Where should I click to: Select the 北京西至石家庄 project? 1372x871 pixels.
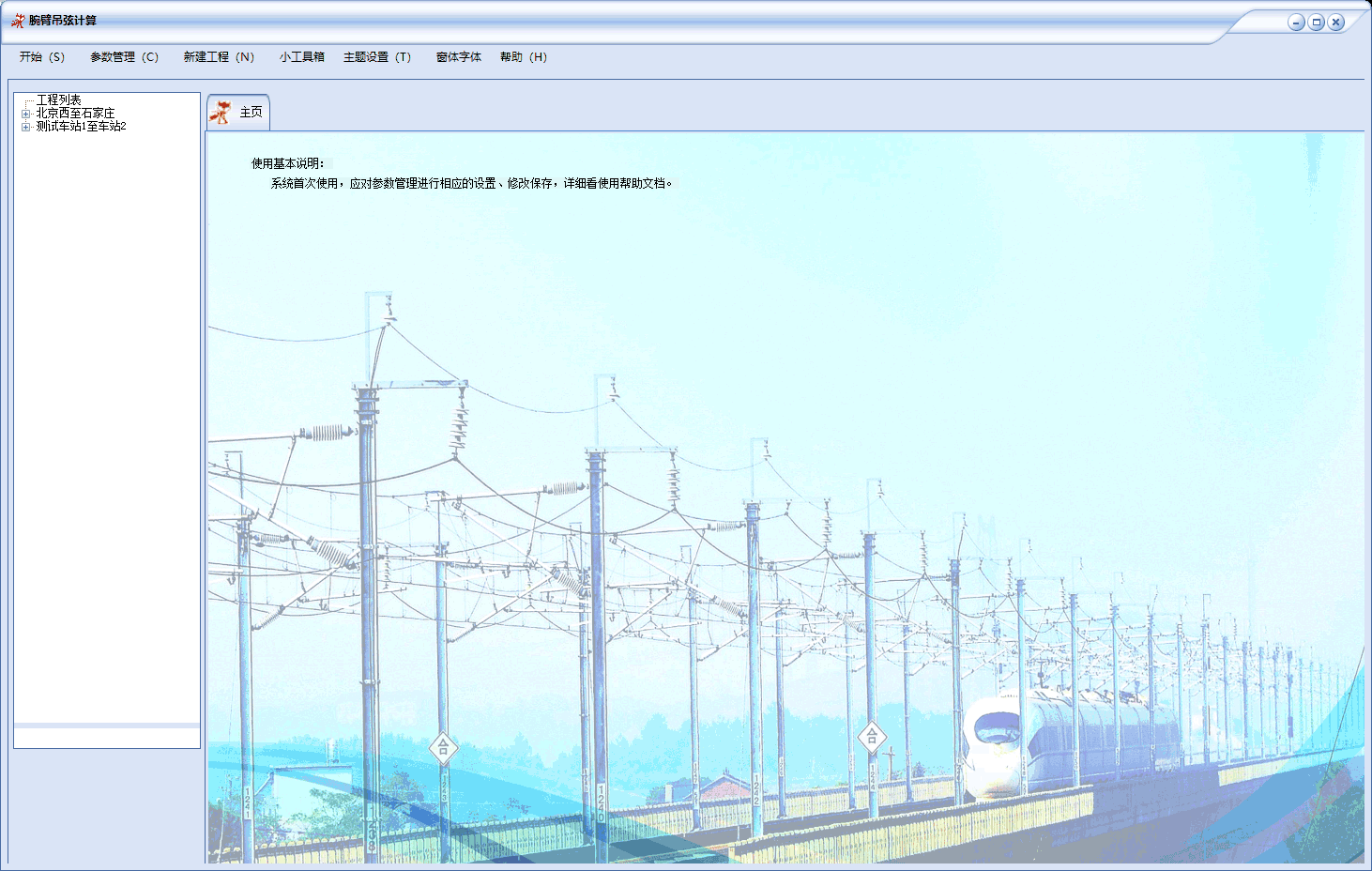click(75, 113)
